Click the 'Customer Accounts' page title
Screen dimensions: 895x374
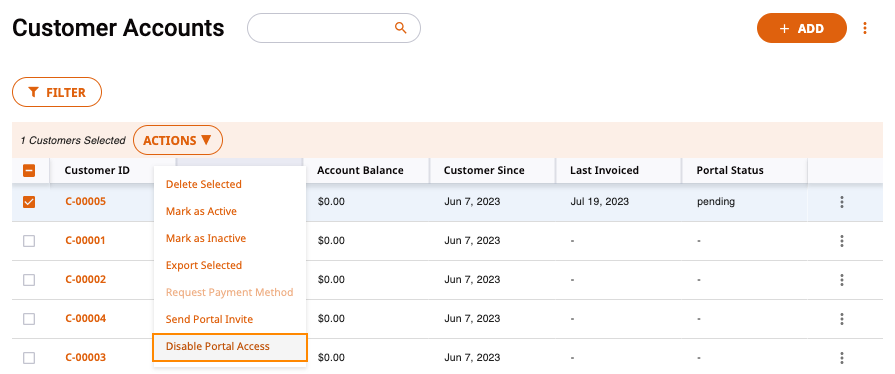(118, 27)
